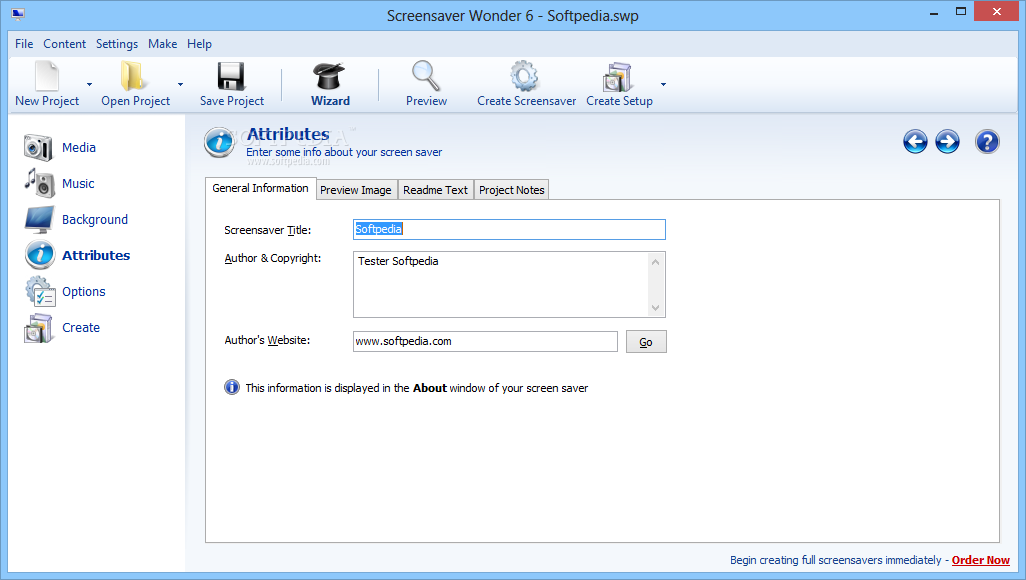Click the Attributes label in sidebar

click(x=96, y=255)
